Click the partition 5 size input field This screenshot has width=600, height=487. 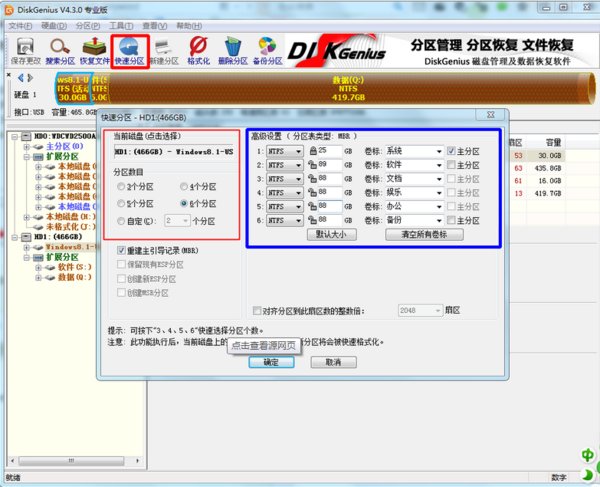(329, 206)
